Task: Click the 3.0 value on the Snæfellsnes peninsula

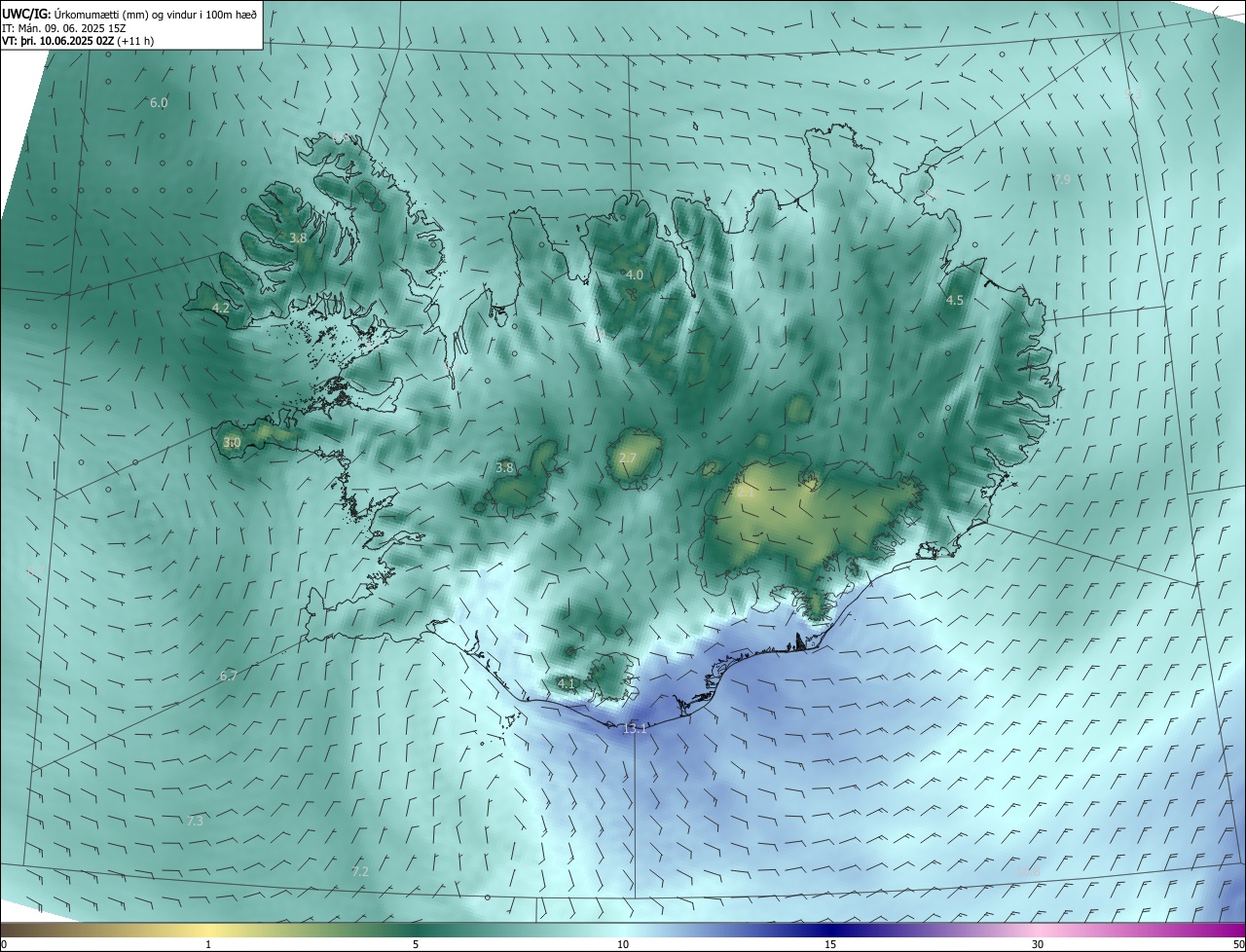Action: point(232,442)
